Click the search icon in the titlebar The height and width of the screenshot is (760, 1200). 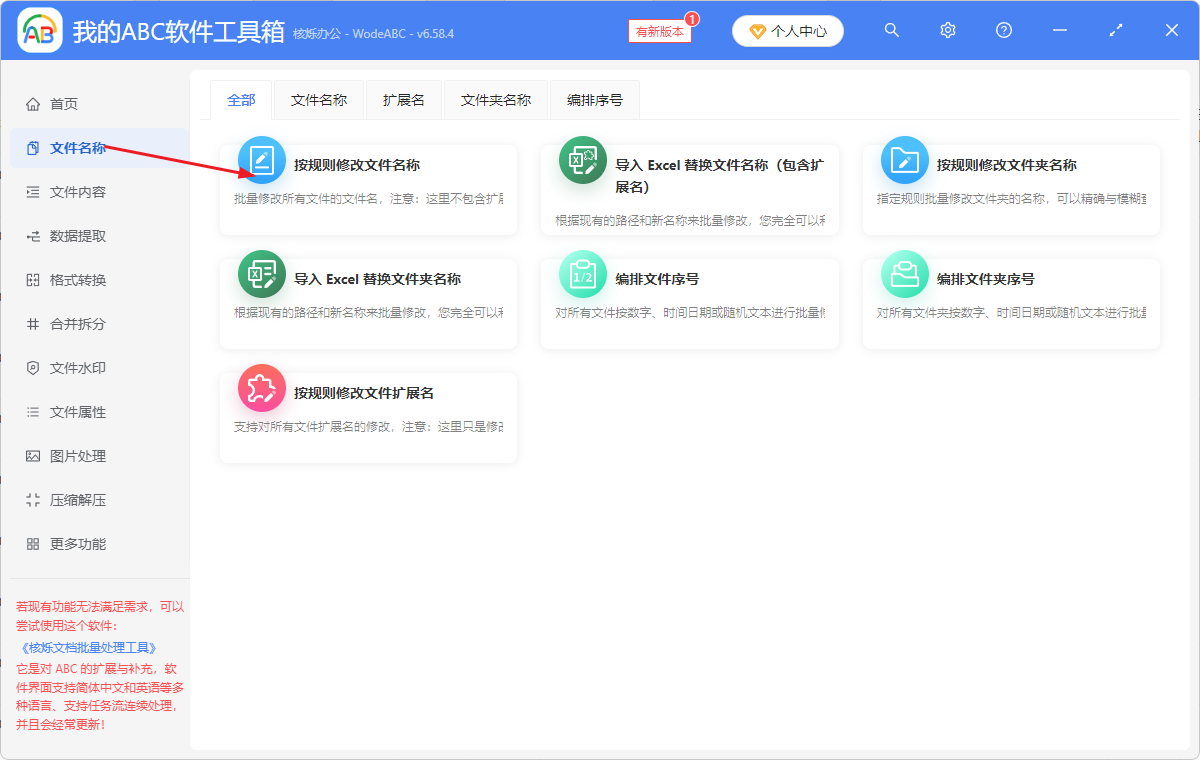[891, 30]
